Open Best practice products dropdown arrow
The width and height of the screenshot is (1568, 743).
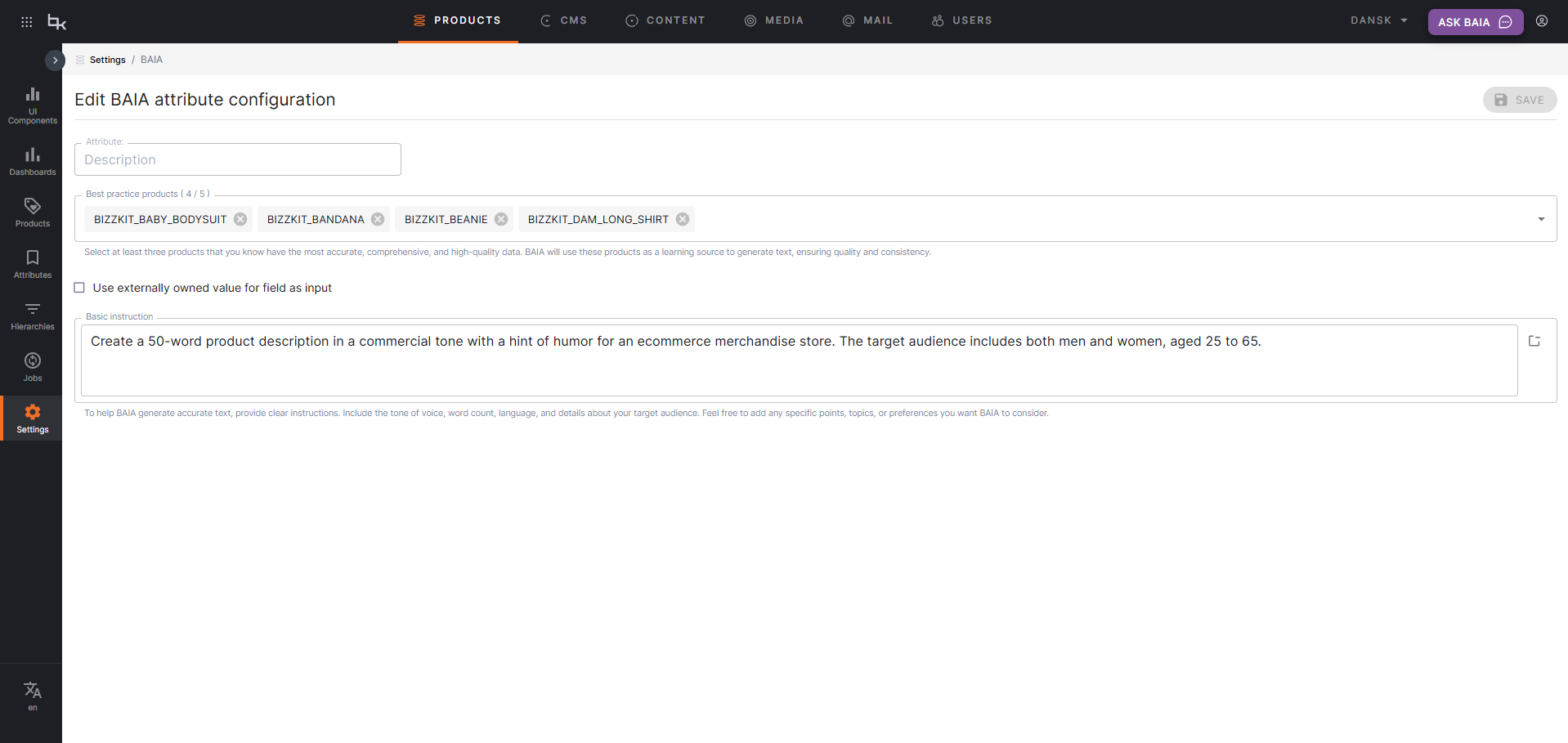click(x=1540, y=219)
